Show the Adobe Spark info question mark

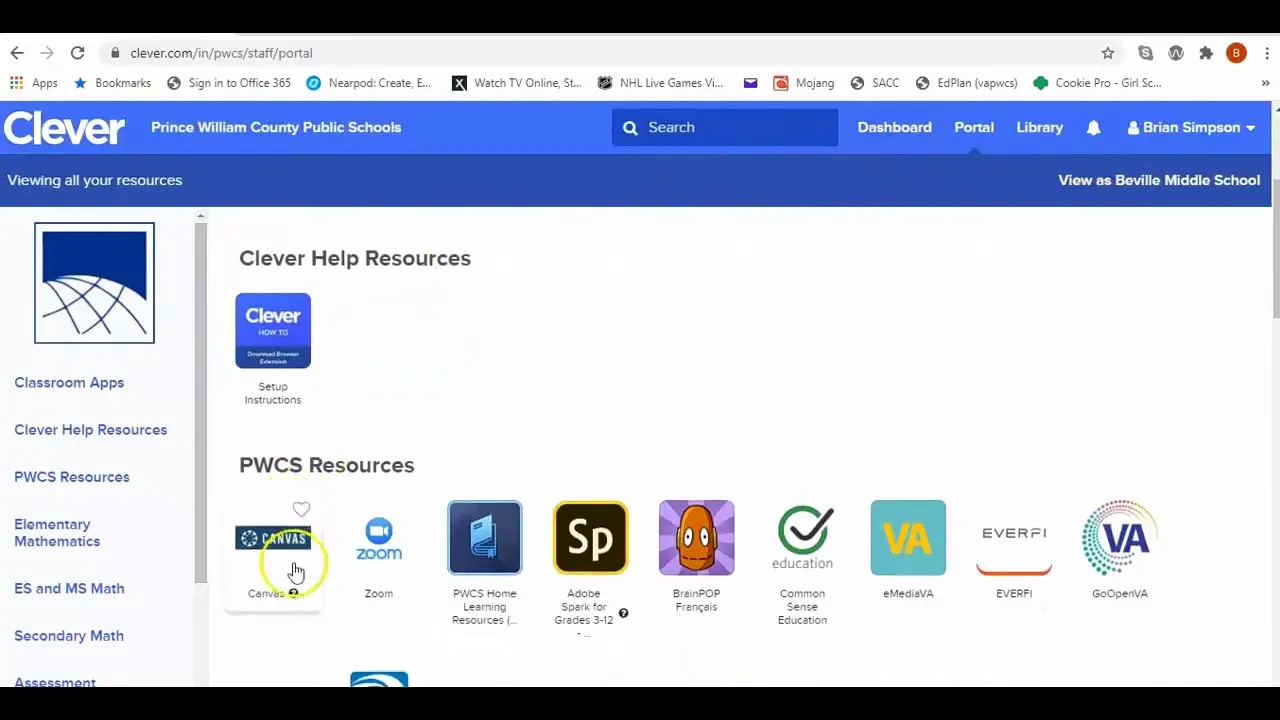(x=623, y=613)
